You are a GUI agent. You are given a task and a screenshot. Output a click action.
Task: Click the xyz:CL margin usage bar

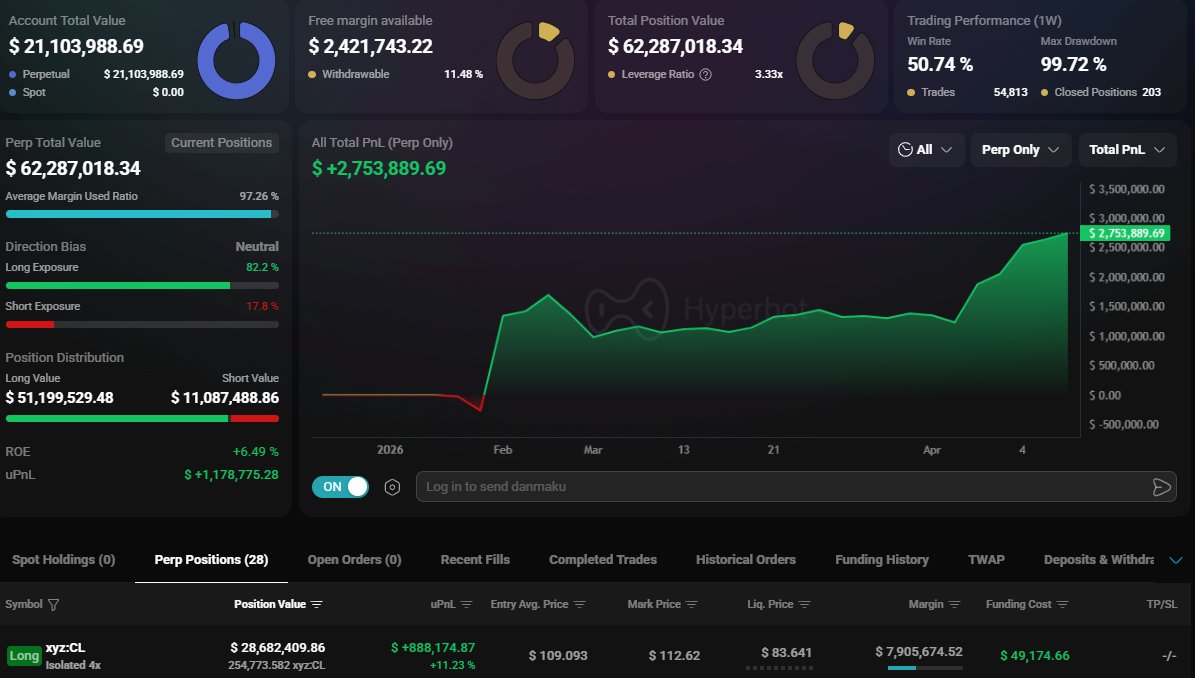(925, 668)
